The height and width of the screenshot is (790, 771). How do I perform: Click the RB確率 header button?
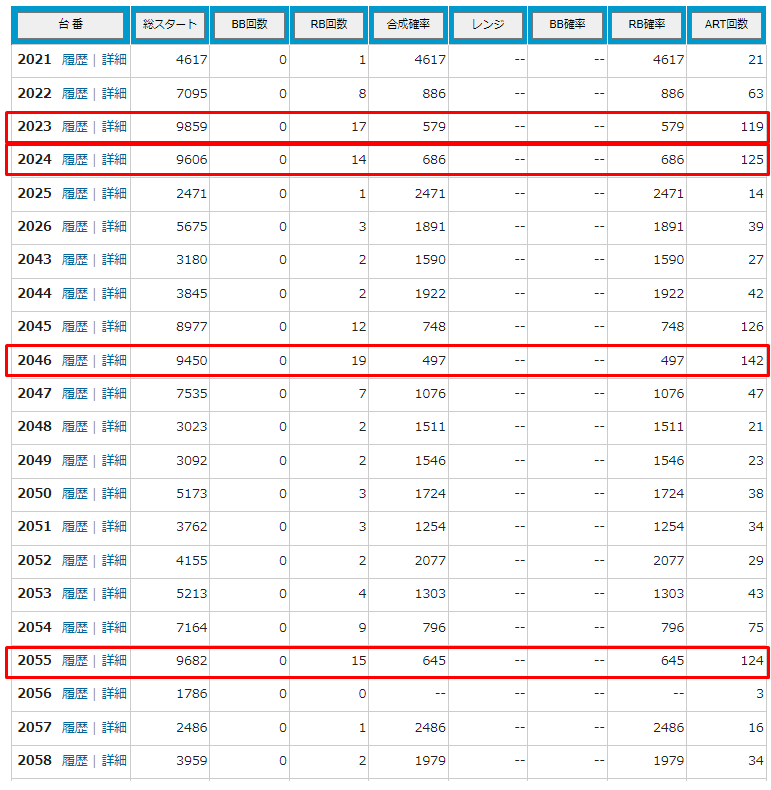point(647,24)
